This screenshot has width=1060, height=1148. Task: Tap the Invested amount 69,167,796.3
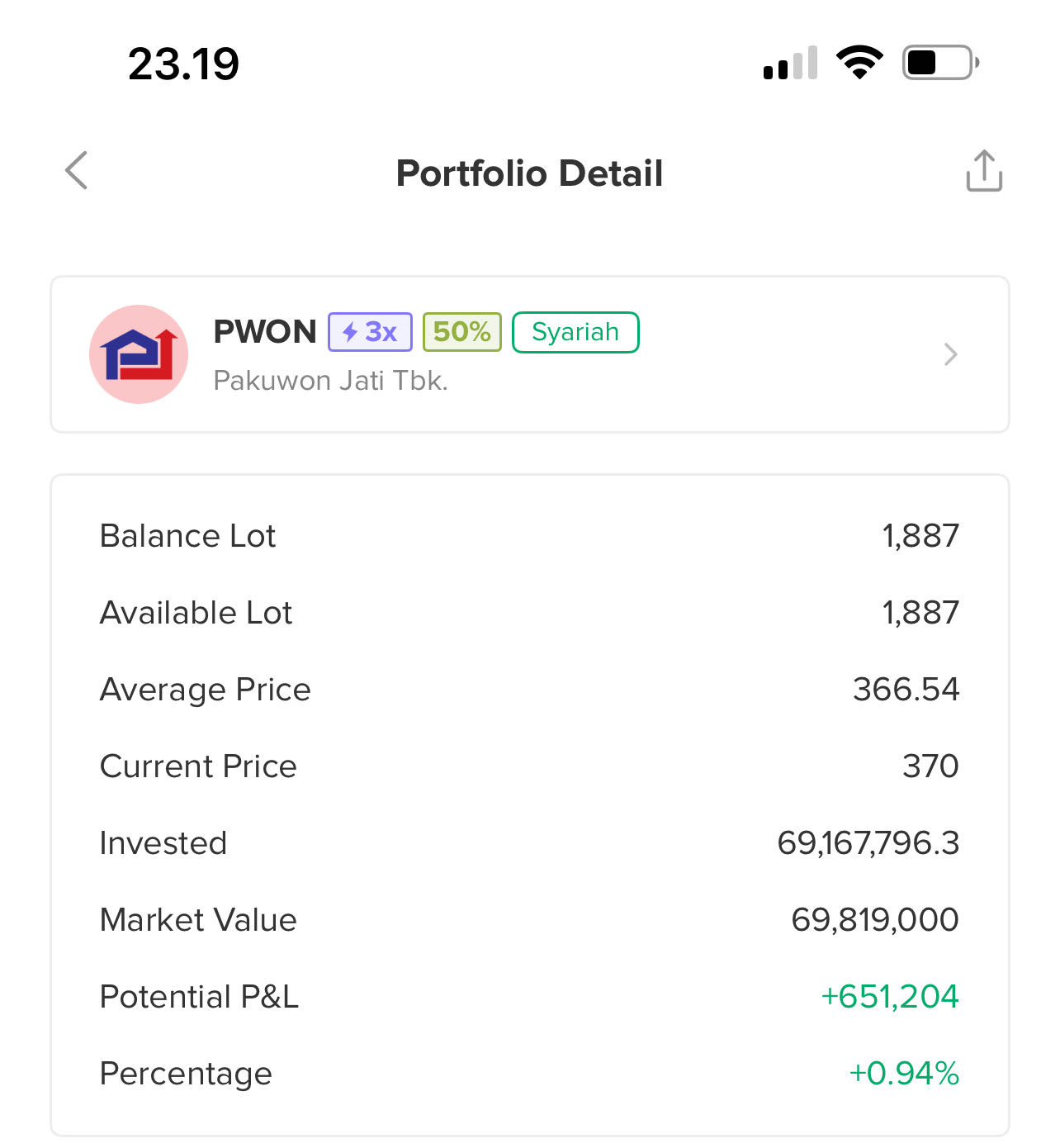868,843
